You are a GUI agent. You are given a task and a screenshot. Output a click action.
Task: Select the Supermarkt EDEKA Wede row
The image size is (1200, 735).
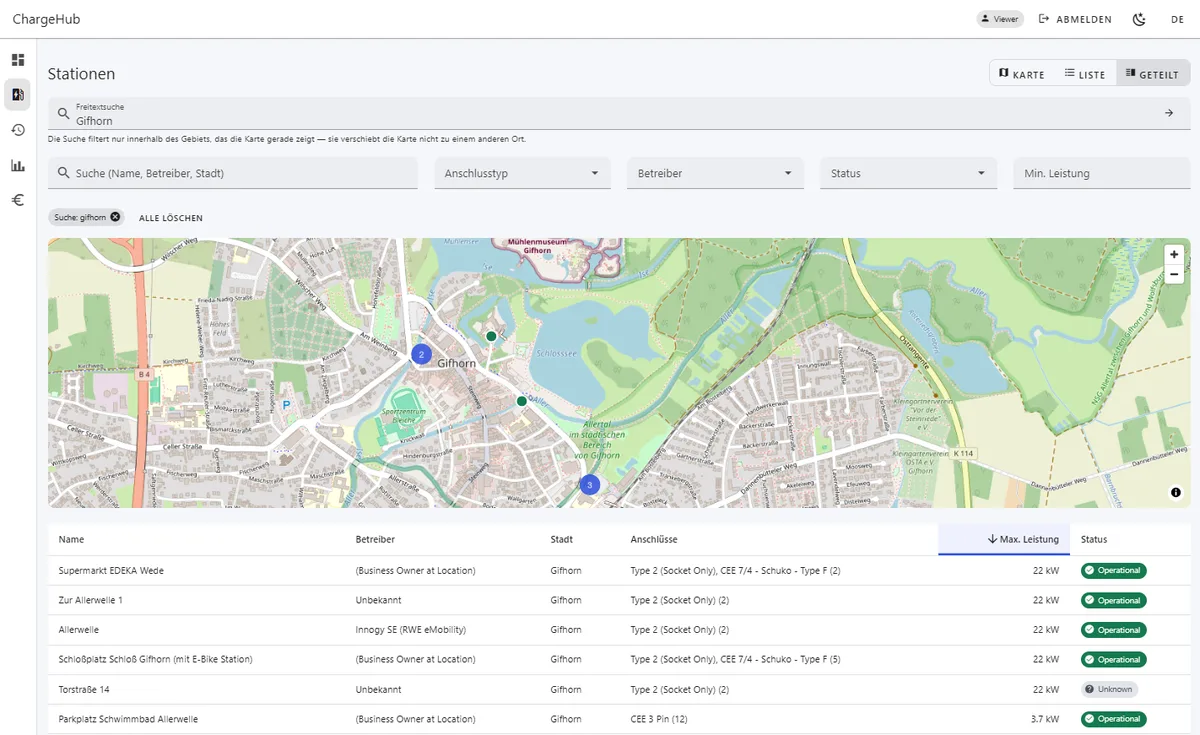point(619,570)
